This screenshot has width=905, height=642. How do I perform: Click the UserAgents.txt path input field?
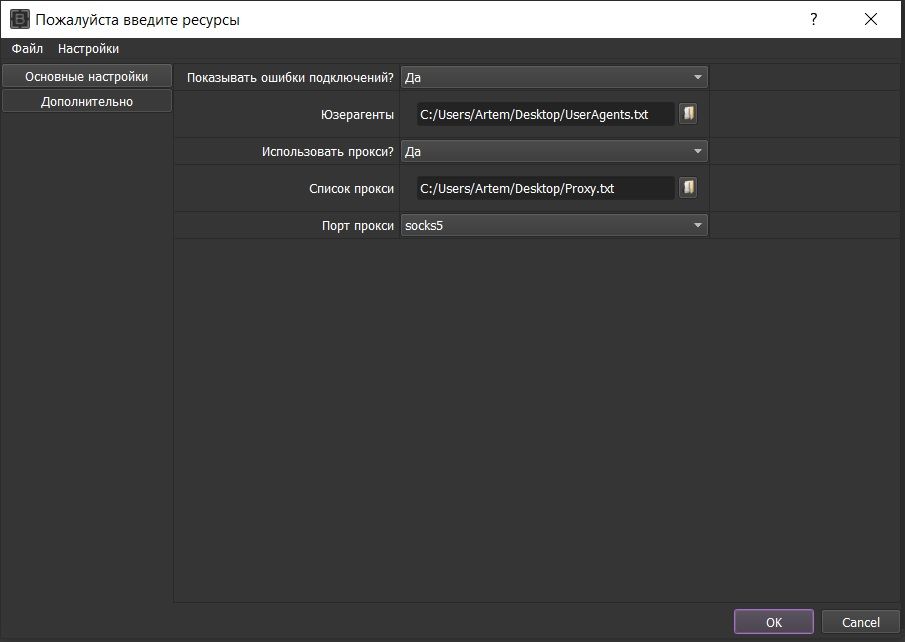(545, 114)
